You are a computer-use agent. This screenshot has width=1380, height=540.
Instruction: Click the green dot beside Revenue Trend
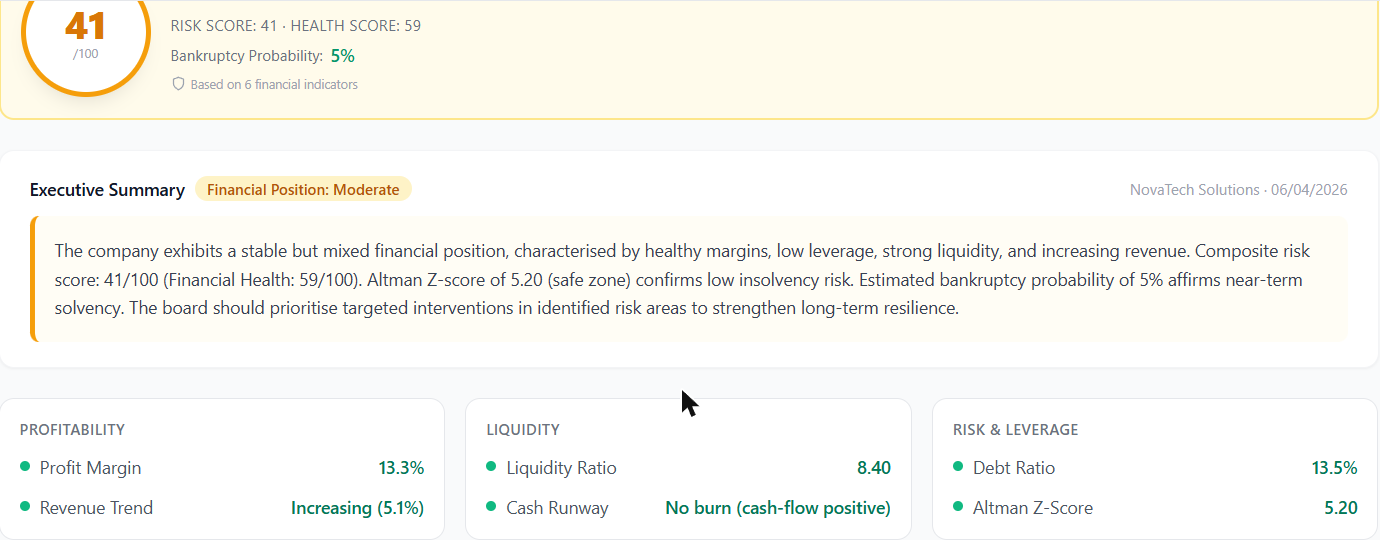tap(25, 507)
